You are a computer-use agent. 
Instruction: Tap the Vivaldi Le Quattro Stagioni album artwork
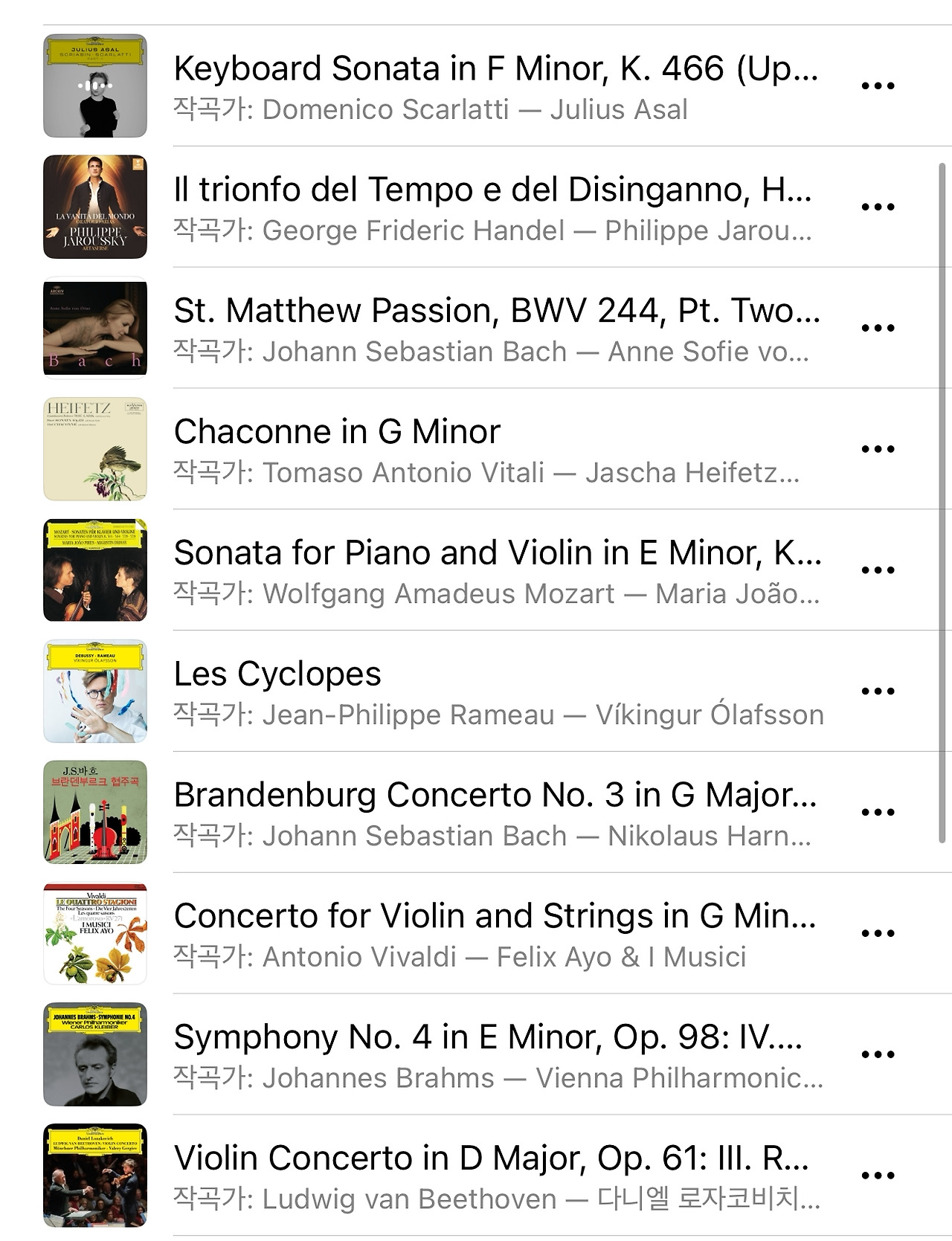point(95,934)
